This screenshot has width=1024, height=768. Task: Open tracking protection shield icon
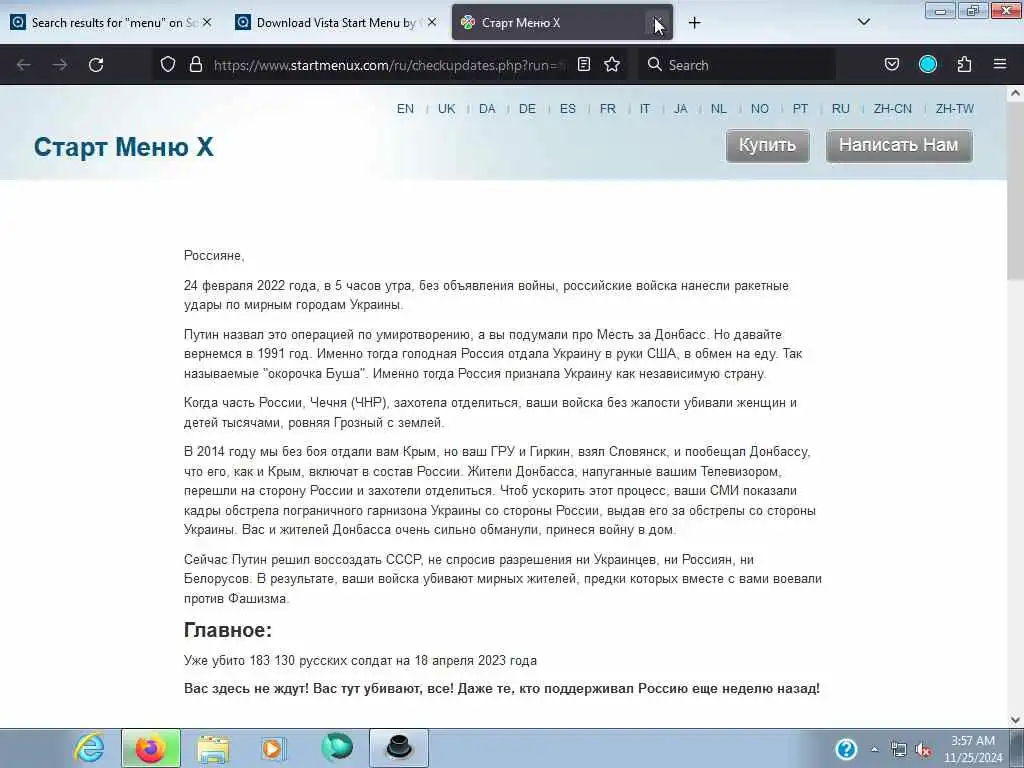click(168, 65)
